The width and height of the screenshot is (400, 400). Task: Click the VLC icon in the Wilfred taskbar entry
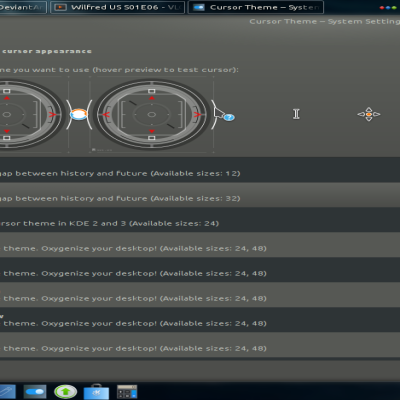pos(60,7)
